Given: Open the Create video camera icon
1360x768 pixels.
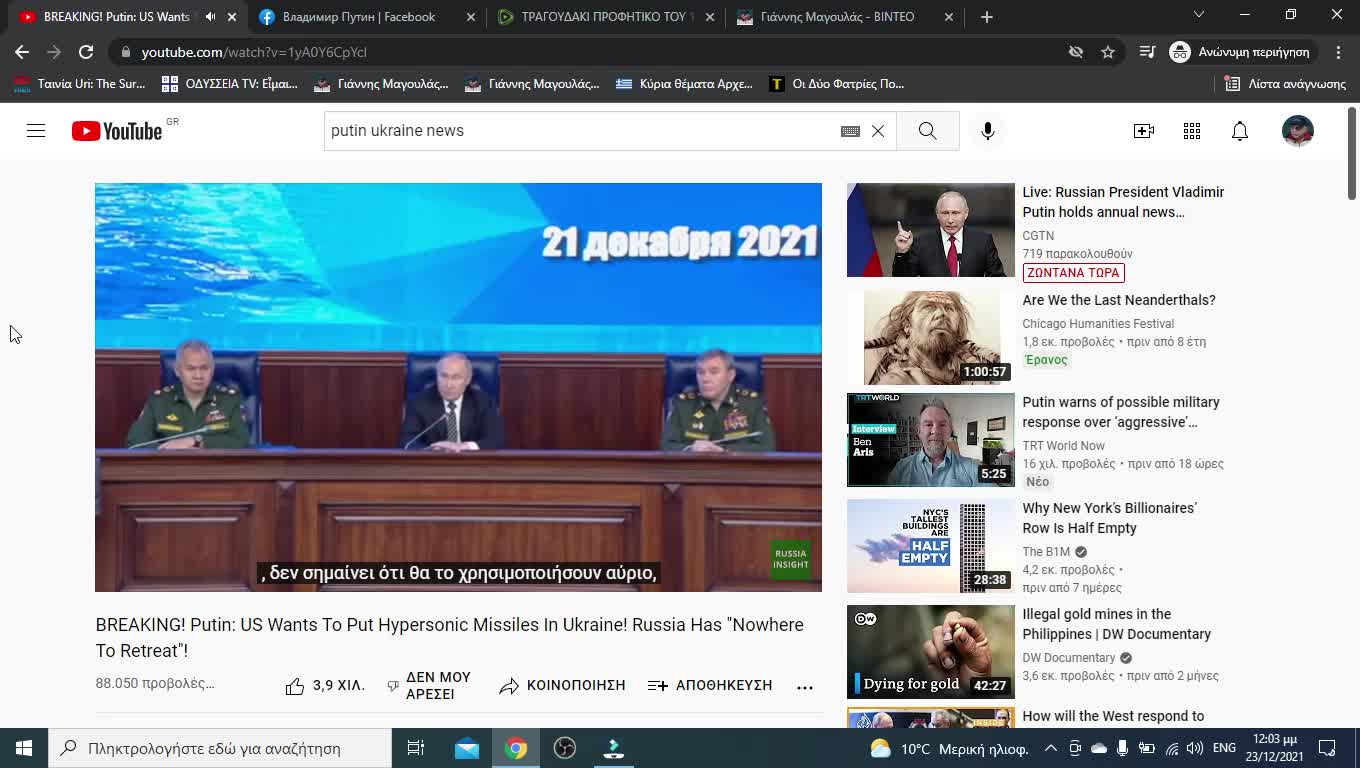Looking at the screenshot, I should pyautogui.click(x=1144, y=131).
